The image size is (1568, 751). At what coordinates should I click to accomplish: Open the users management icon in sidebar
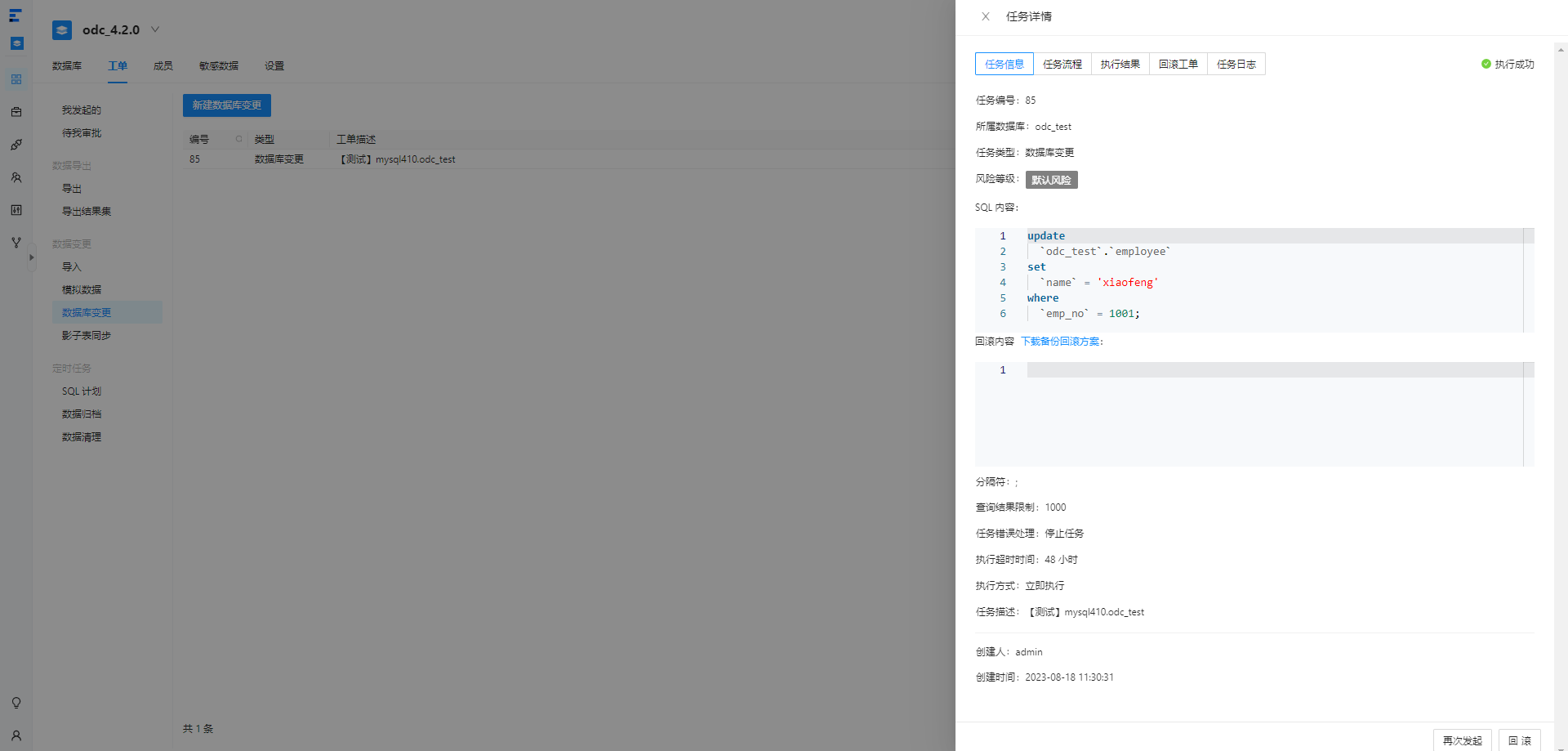pos(16,177)
